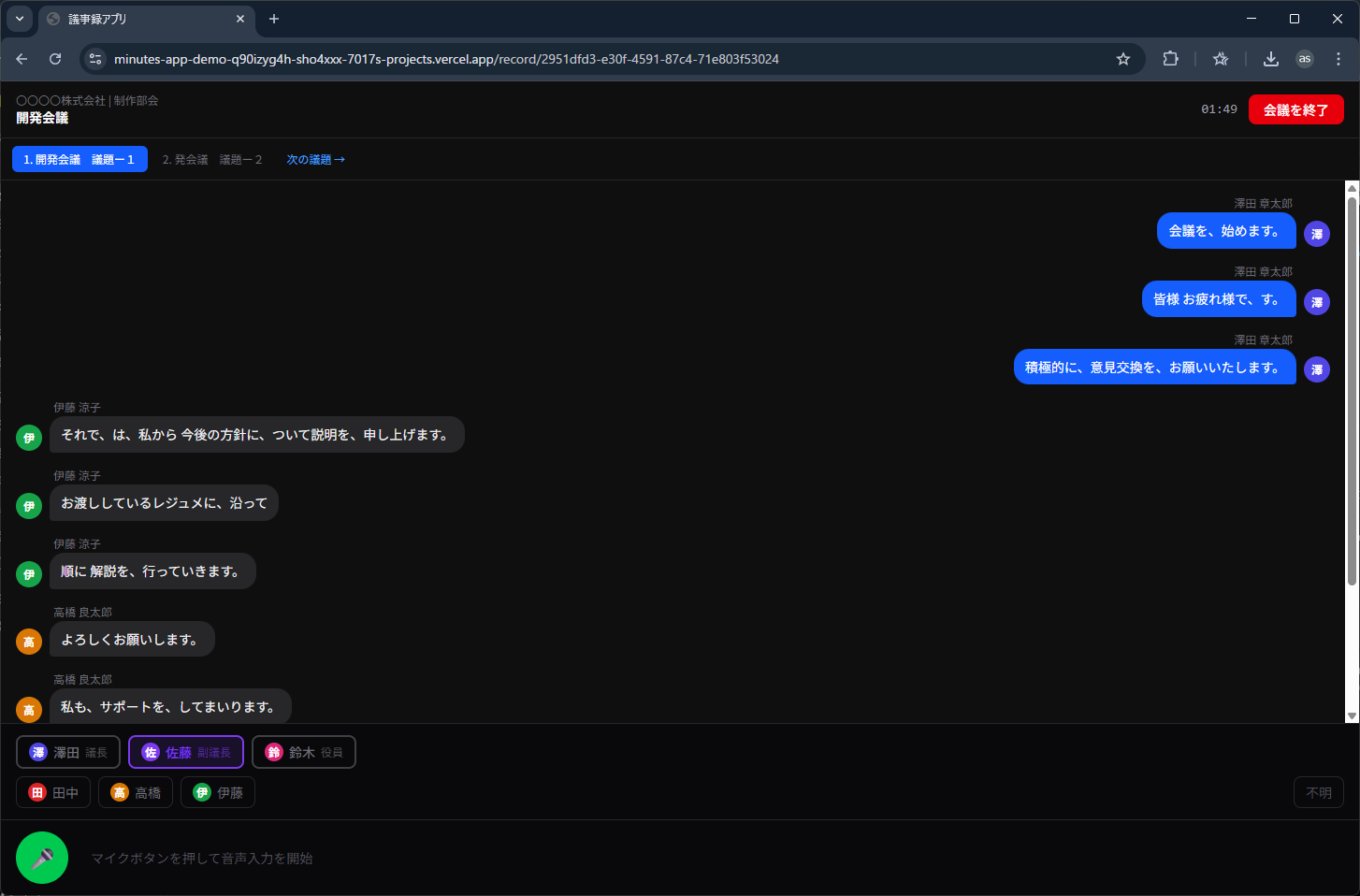Click the browser profile avatar icon
Image resolution: width=1360 pixels, height=896 pixels.
tap(1305, 59)
